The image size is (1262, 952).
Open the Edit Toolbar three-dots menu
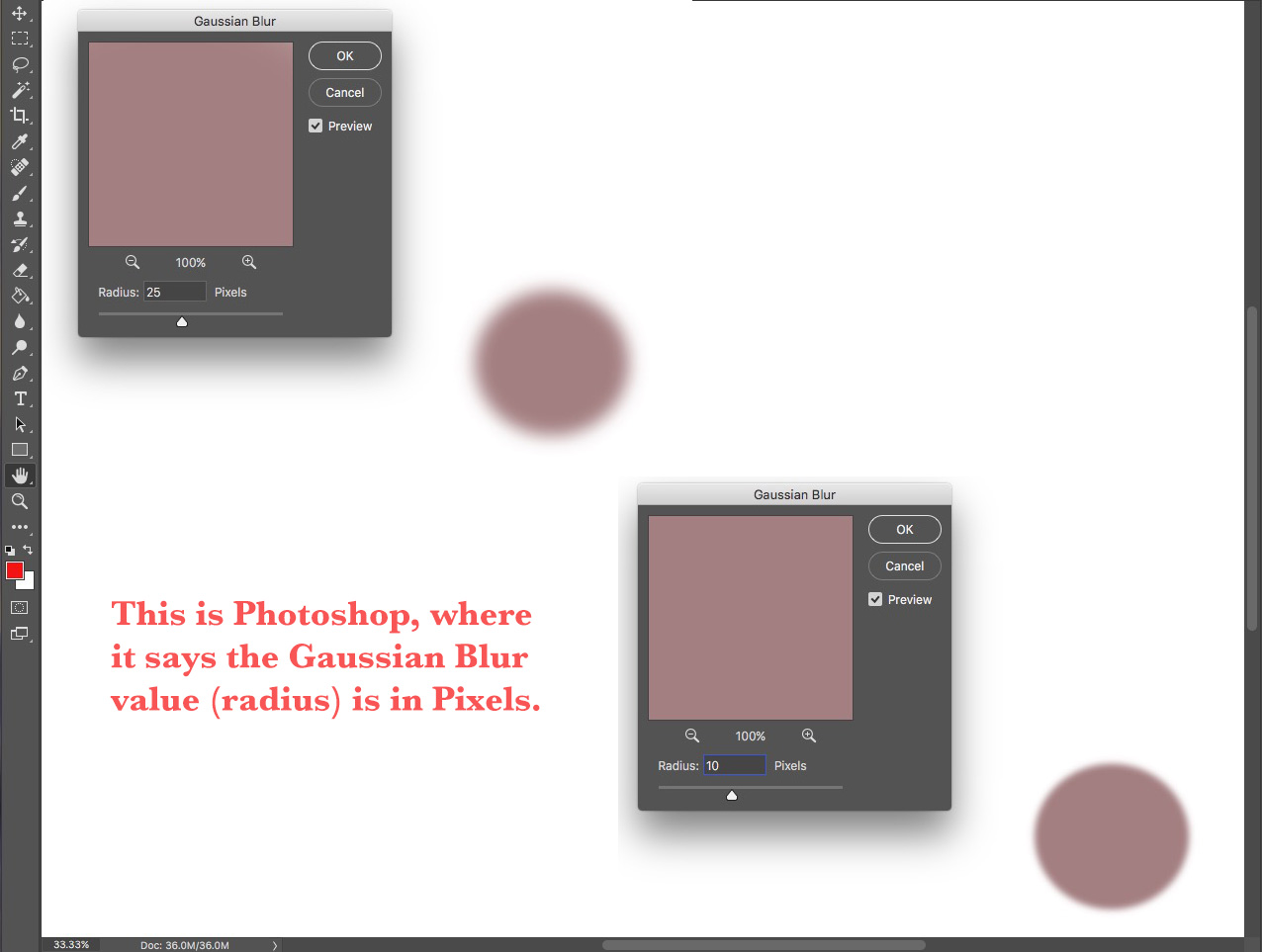(20, 527)
